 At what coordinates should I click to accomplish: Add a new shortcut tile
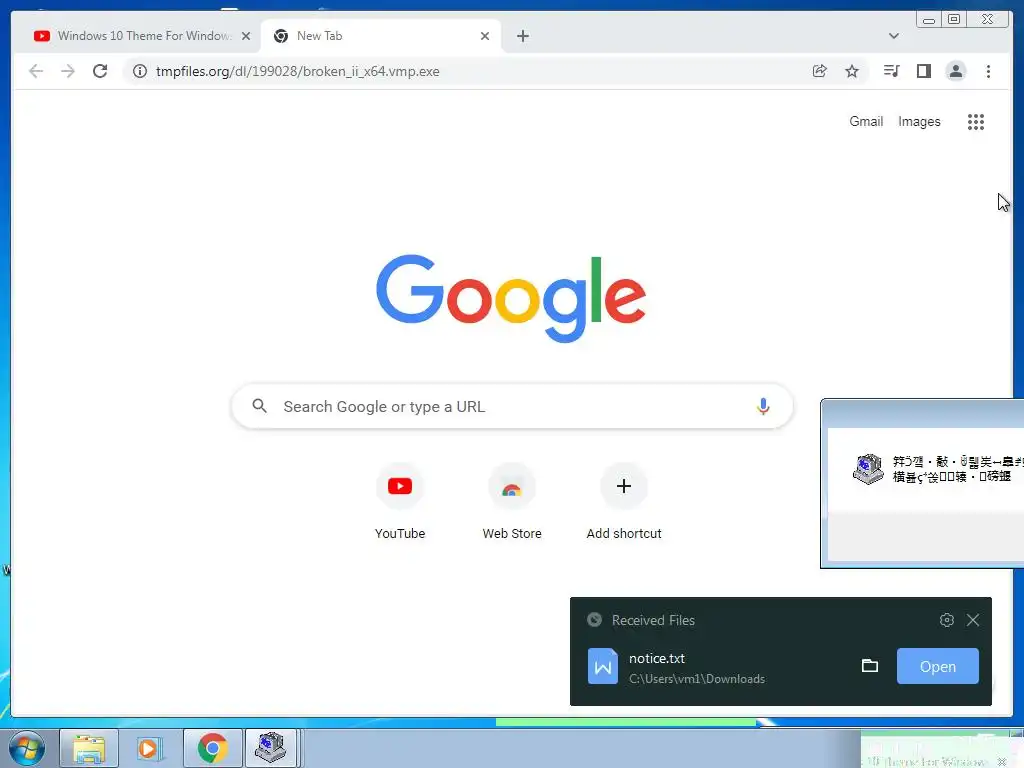pyautogui.click(x=624, y=502)
